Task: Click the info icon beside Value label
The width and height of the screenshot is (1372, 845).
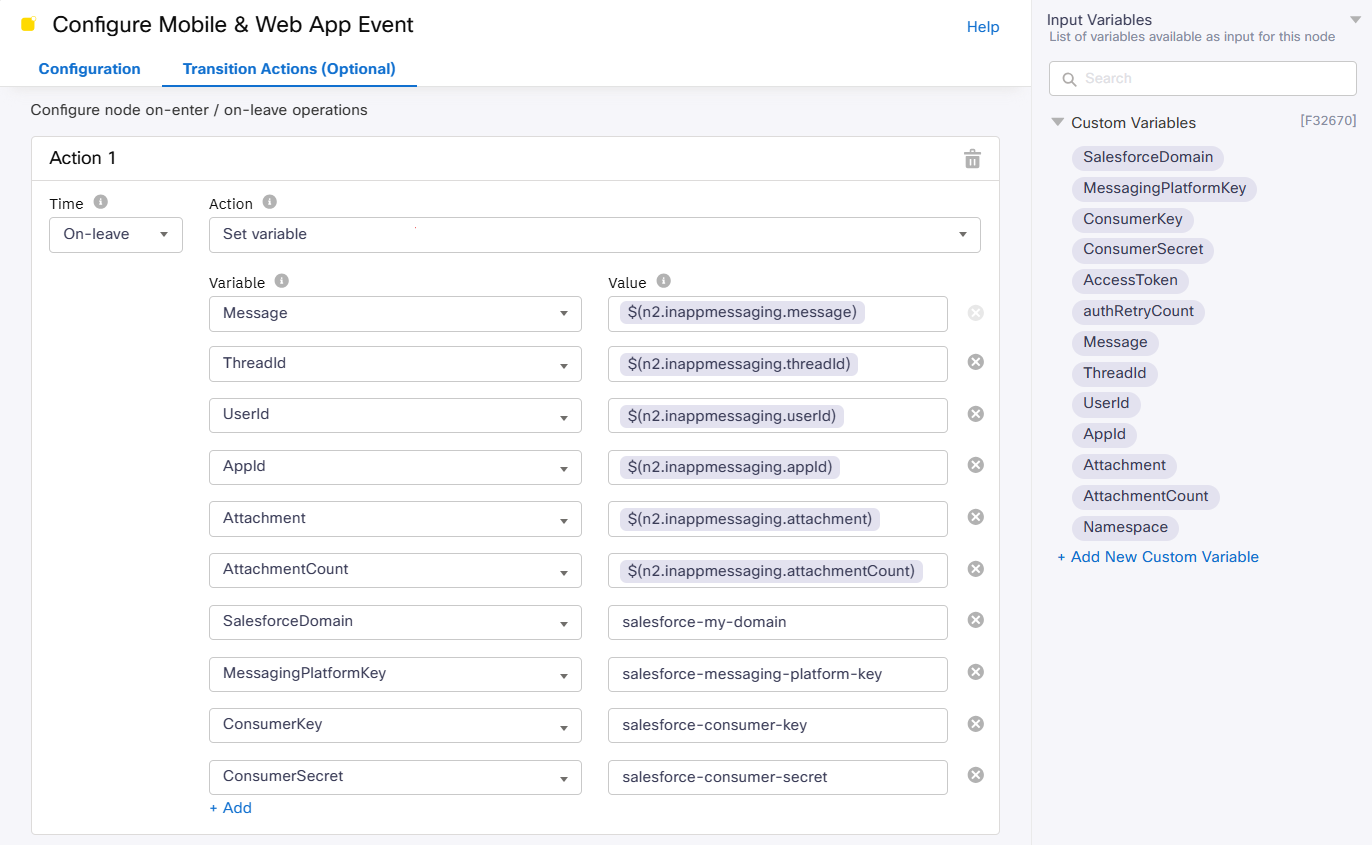Action: pyautogui.click(x=663, y=281)
